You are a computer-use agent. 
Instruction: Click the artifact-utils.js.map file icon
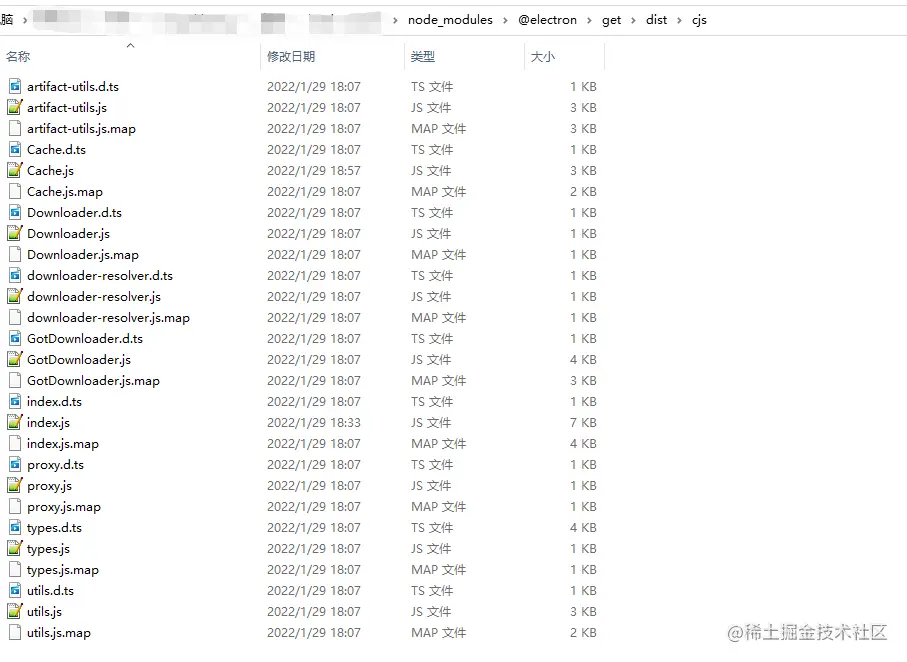15,128
